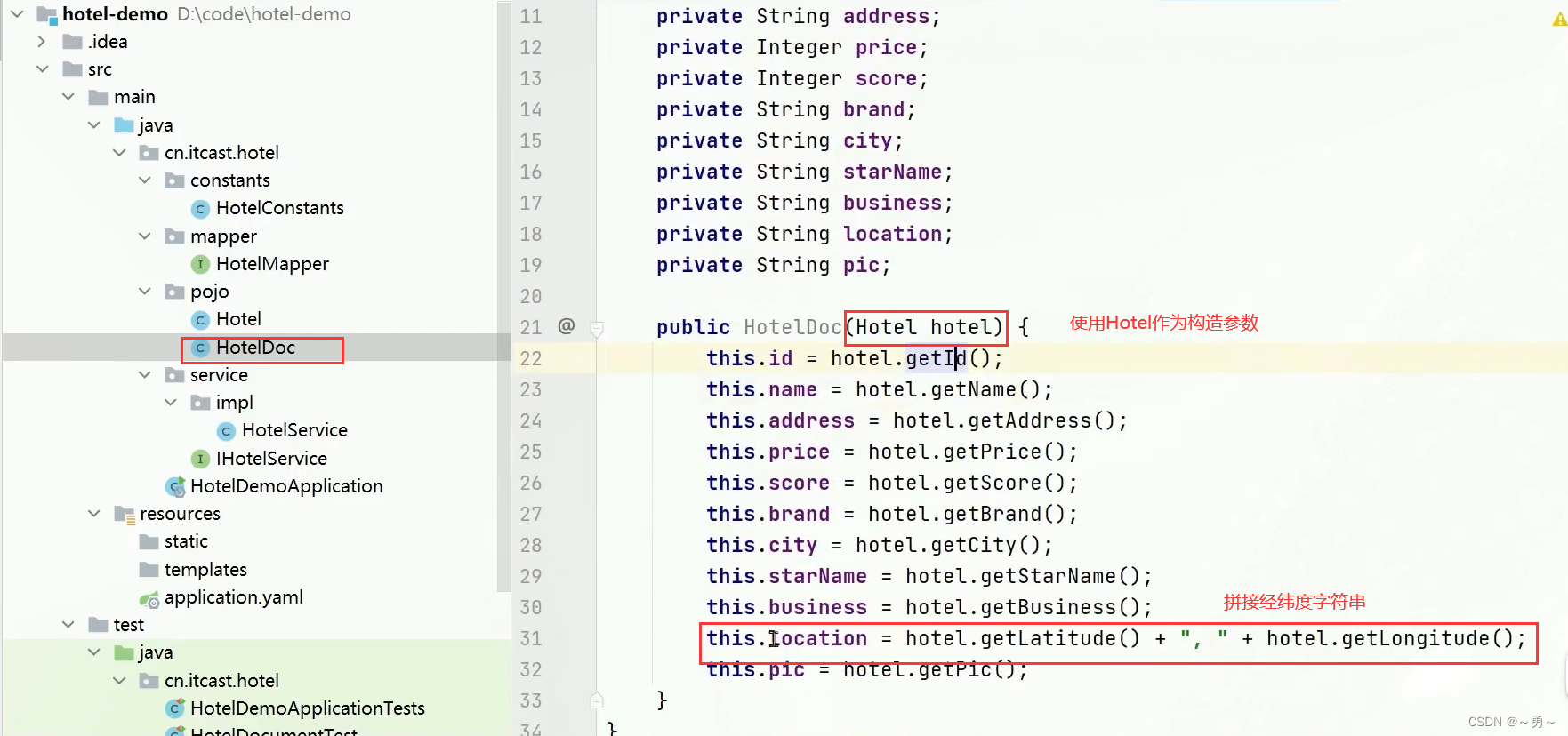Open the HotelConstants file
Viewport: 1568px width, 736px height.
[280, 208]
